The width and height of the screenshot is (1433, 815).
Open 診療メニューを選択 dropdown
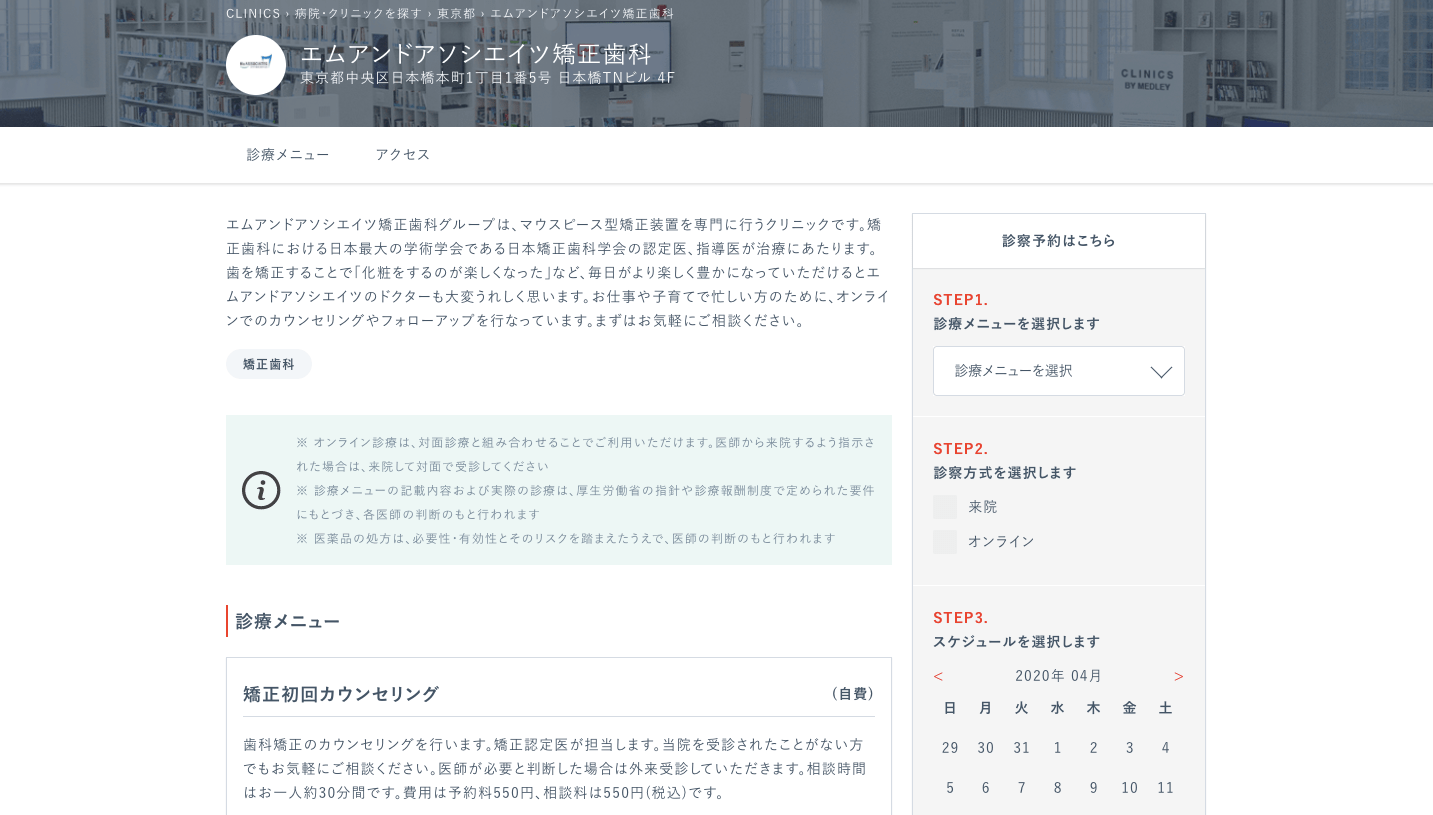coord(1058,371)
